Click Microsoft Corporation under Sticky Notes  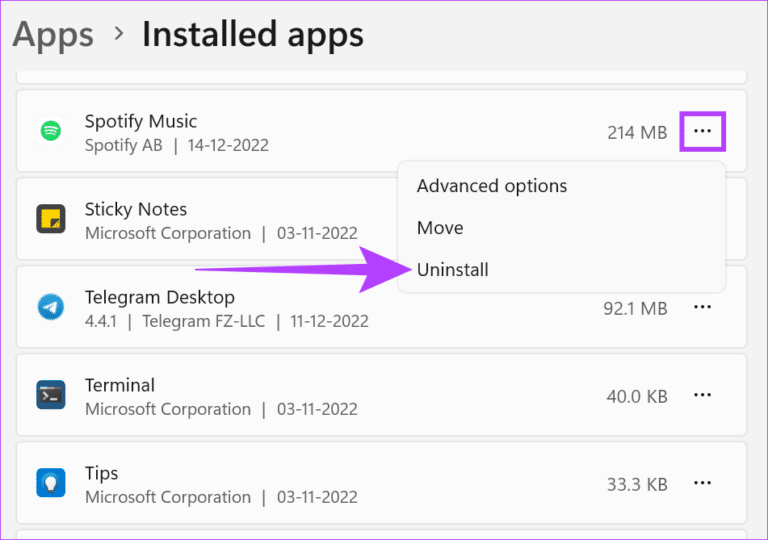click(x=168, y=233)
